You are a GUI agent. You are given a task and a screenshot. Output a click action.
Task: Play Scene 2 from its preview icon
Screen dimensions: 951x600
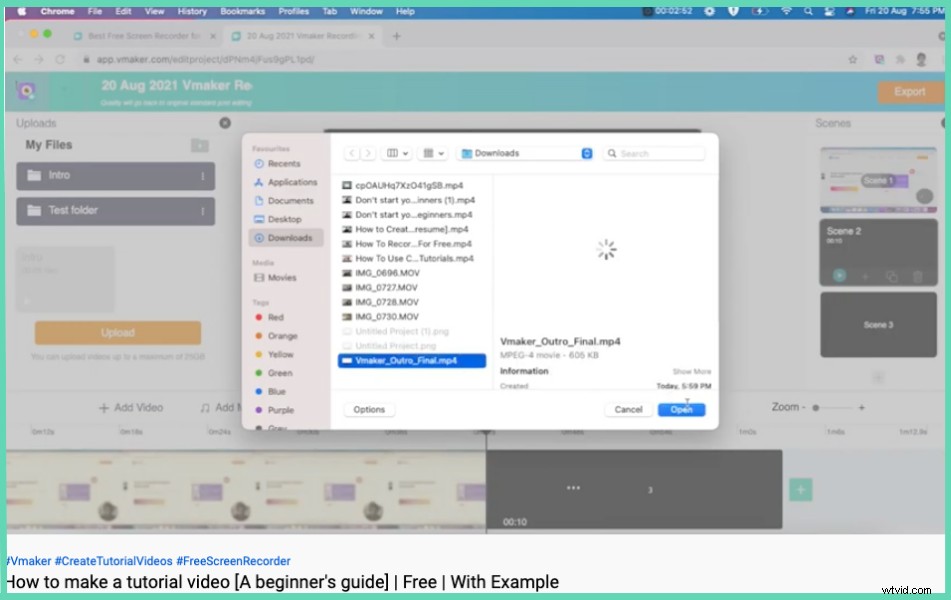point(839,276)
